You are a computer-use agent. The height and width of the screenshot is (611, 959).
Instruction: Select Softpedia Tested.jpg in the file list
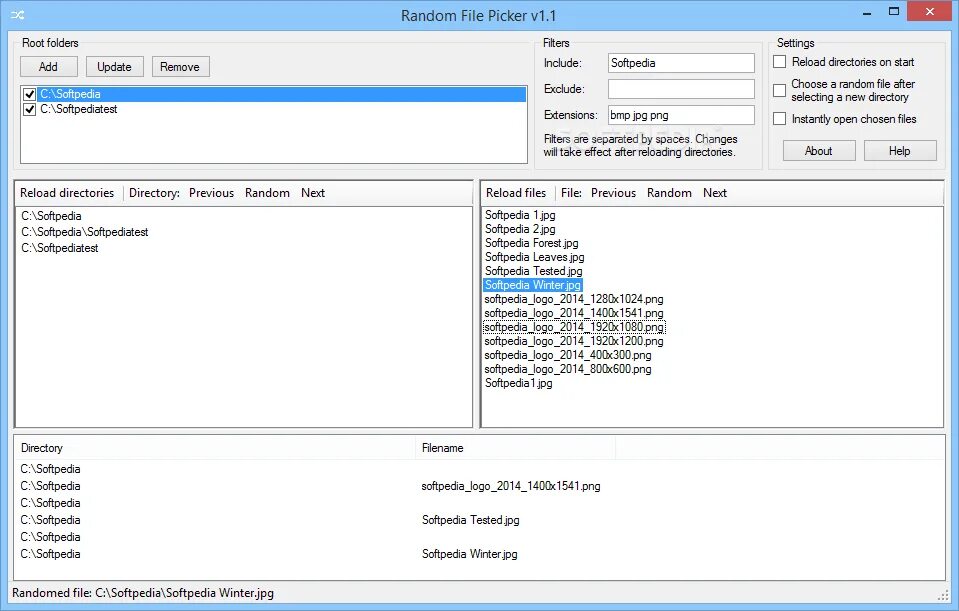(x=533, y=271)
